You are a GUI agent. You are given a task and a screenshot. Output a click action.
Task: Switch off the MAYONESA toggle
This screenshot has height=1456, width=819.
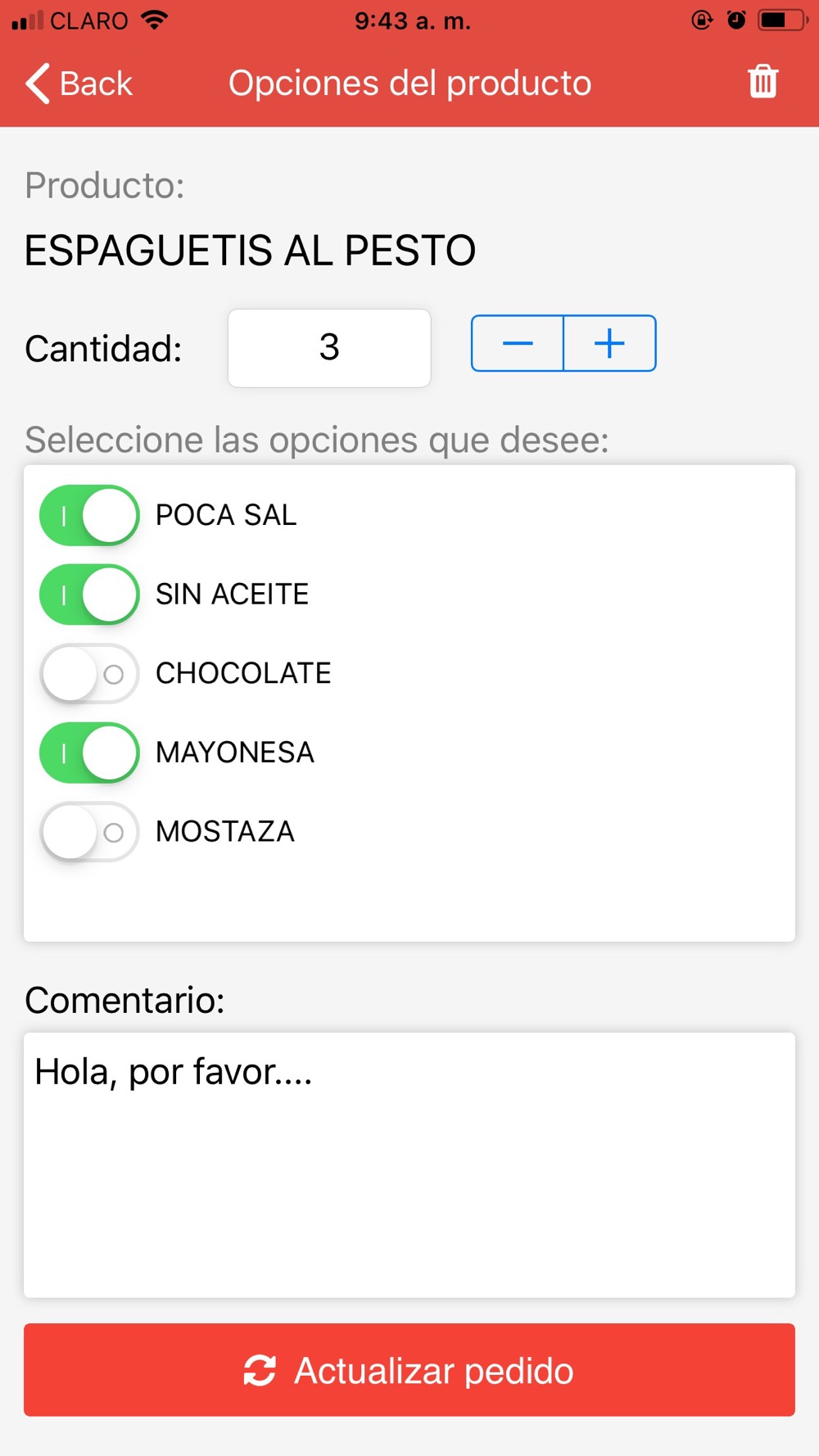pos(89,753)
